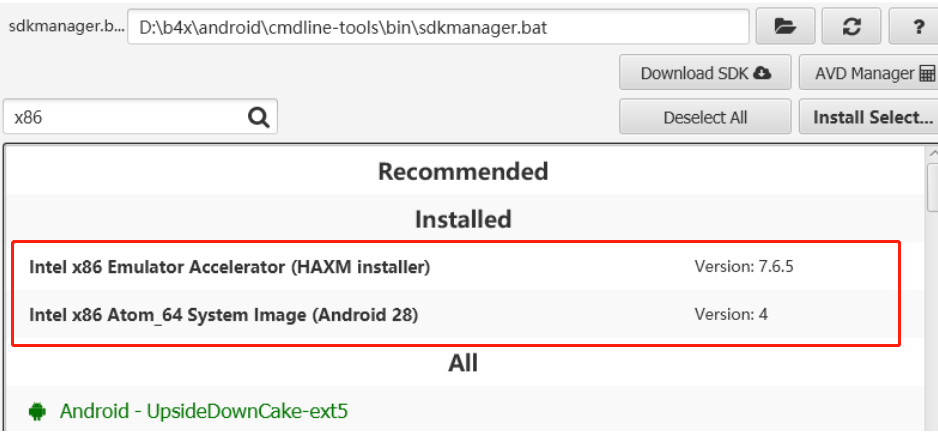
Task: Click Version 4 of Atom_64 image
Action: [731, 315]
